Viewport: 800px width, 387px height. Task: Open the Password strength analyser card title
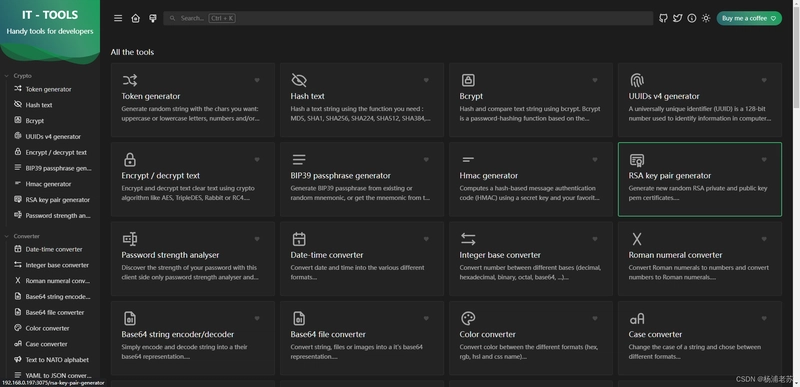[170, 255]
